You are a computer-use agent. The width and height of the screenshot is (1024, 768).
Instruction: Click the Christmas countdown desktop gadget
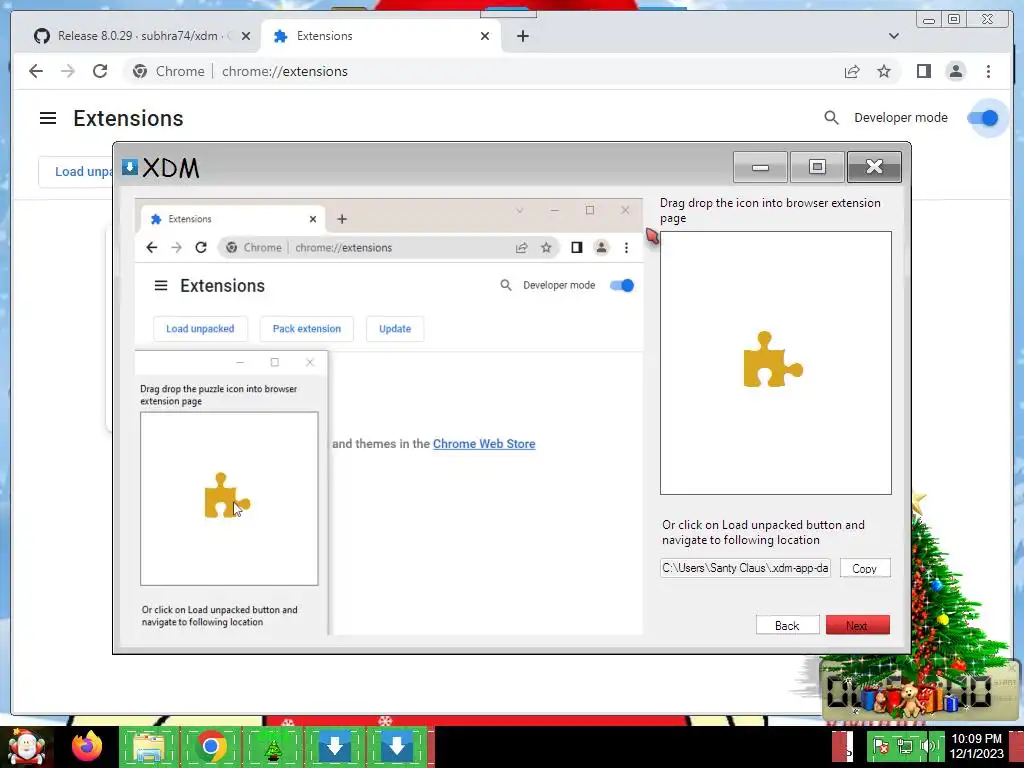[x=919, y=690]
